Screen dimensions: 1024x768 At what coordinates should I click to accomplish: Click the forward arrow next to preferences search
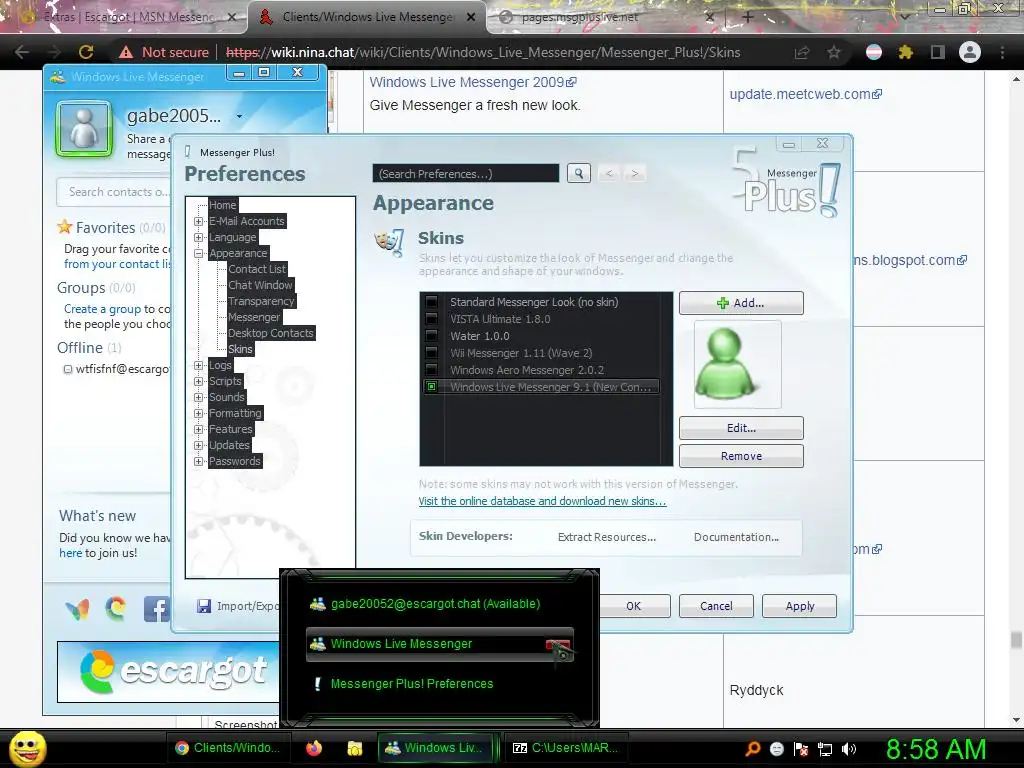click(634, 173)
